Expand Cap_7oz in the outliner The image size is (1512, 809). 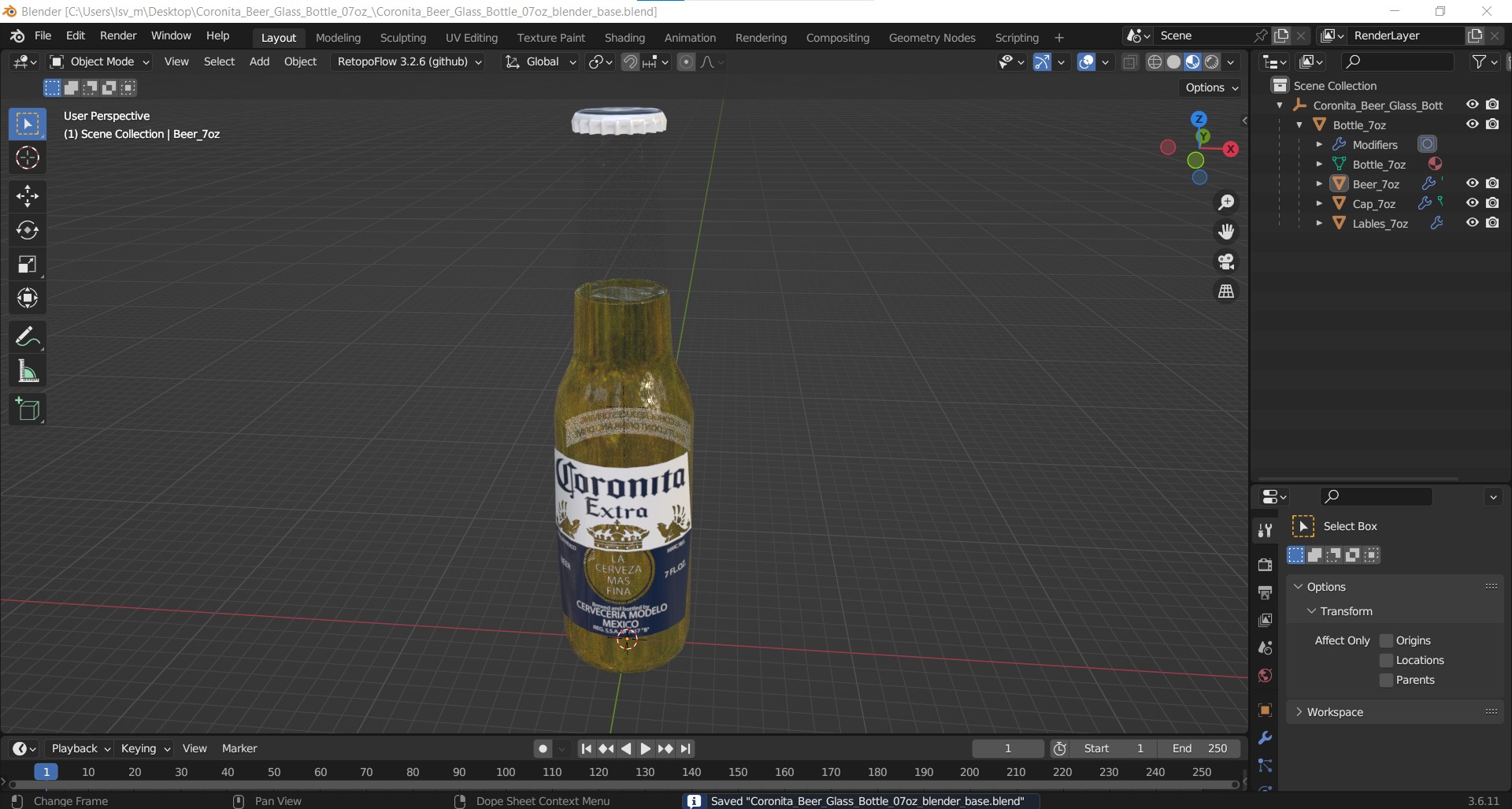1319,203
